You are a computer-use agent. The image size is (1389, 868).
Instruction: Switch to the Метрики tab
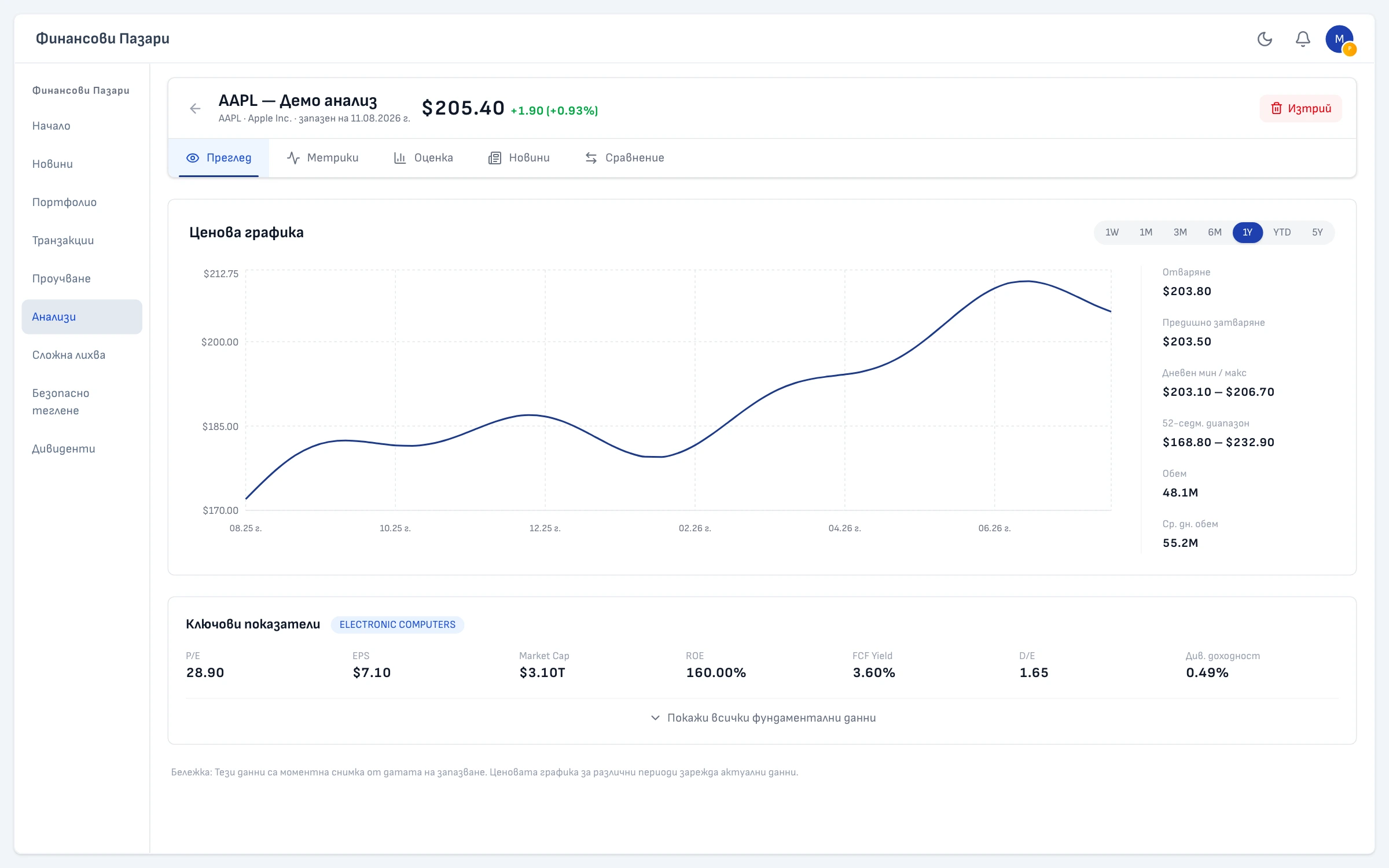point(322,158)
